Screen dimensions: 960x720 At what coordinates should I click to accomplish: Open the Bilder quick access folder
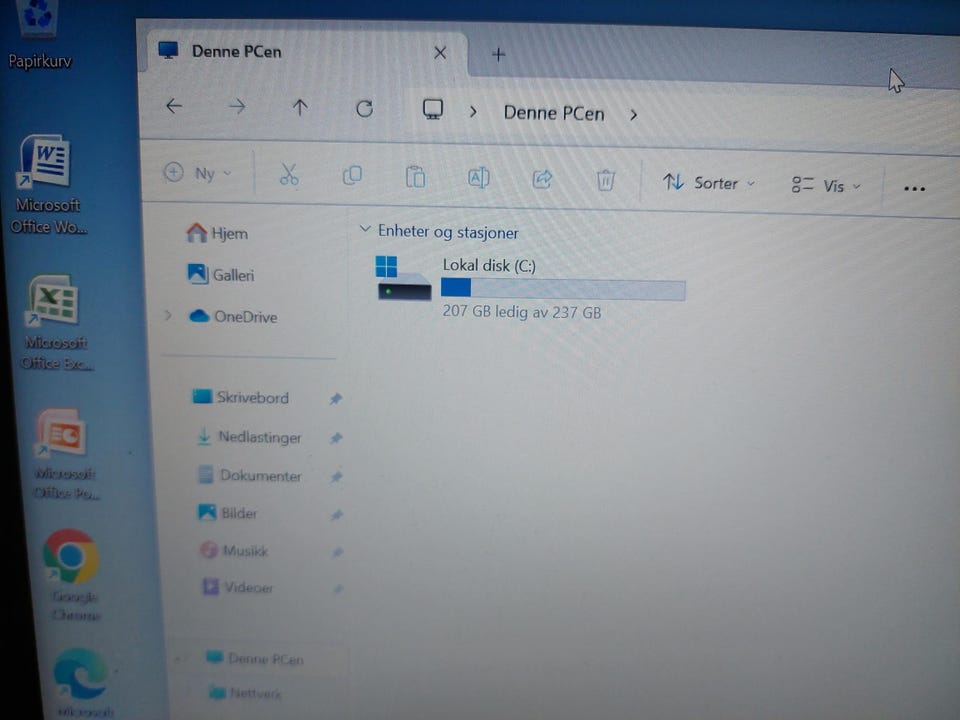[228, 512]
